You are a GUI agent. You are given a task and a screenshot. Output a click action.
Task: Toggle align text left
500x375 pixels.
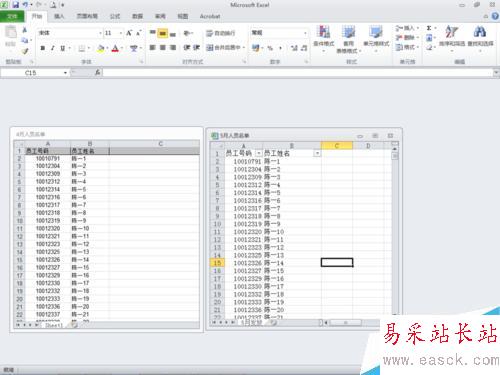(x=152, y=48)
